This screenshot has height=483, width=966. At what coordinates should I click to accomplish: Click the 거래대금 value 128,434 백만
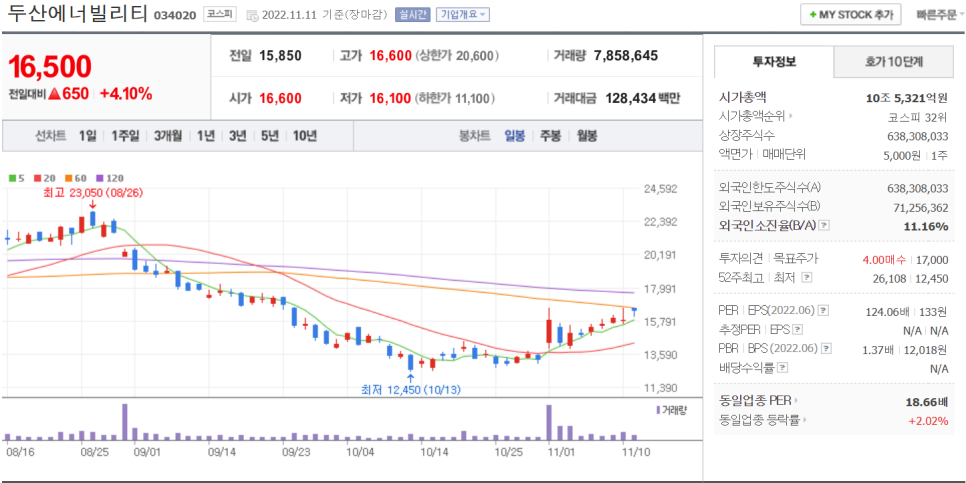[x=643, y=98]
